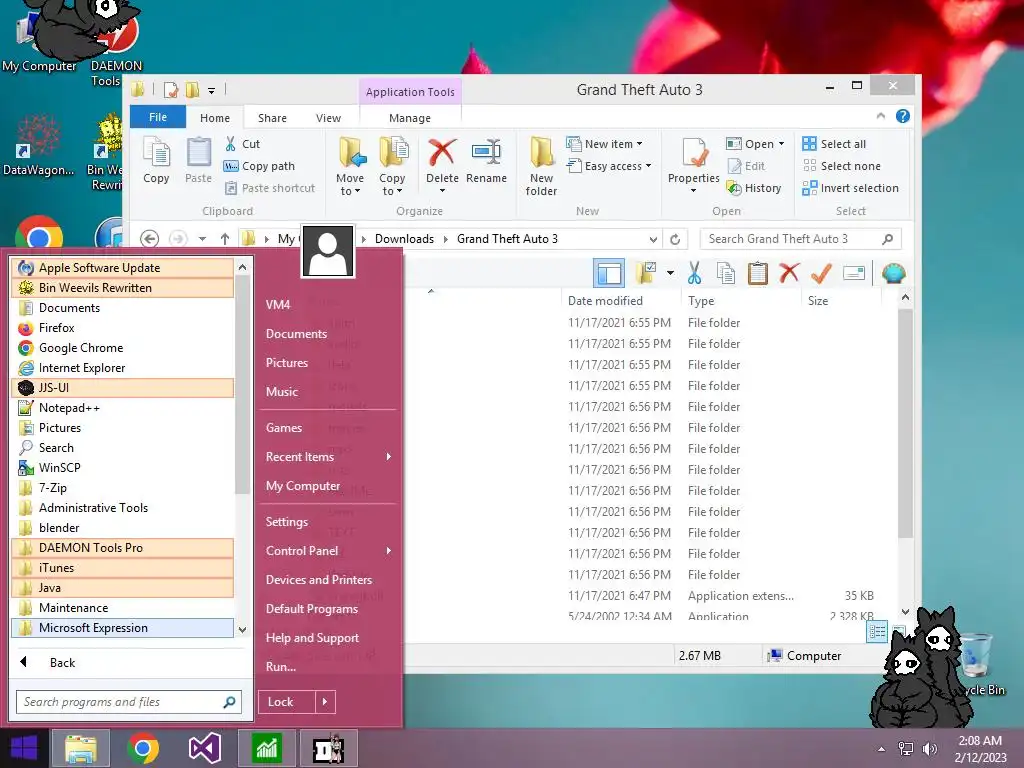Click the Search Grand Theft Auto 3 box
Viewport: 1024px width, 768px height.
(801, 239)
